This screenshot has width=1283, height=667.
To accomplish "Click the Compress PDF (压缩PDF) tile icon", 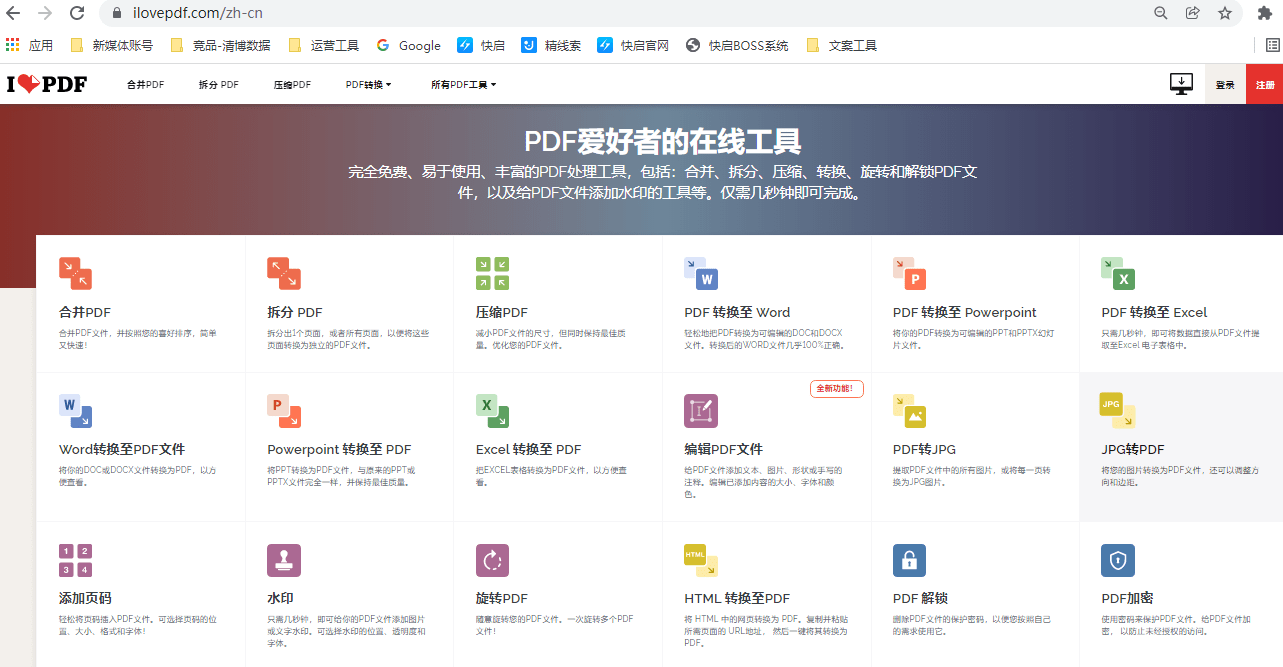I will point(493,273).
